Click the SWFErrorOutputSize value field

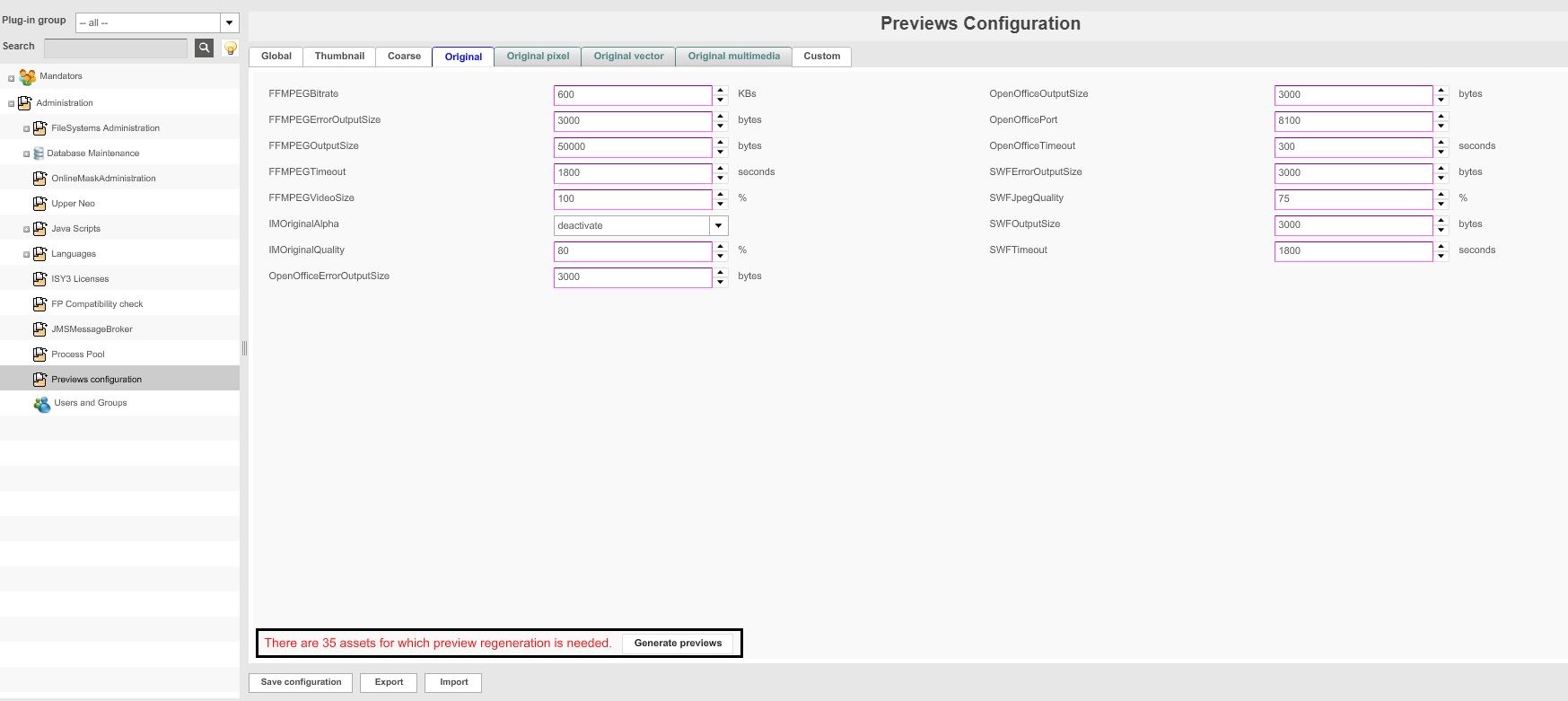[x=1353, y=173]
